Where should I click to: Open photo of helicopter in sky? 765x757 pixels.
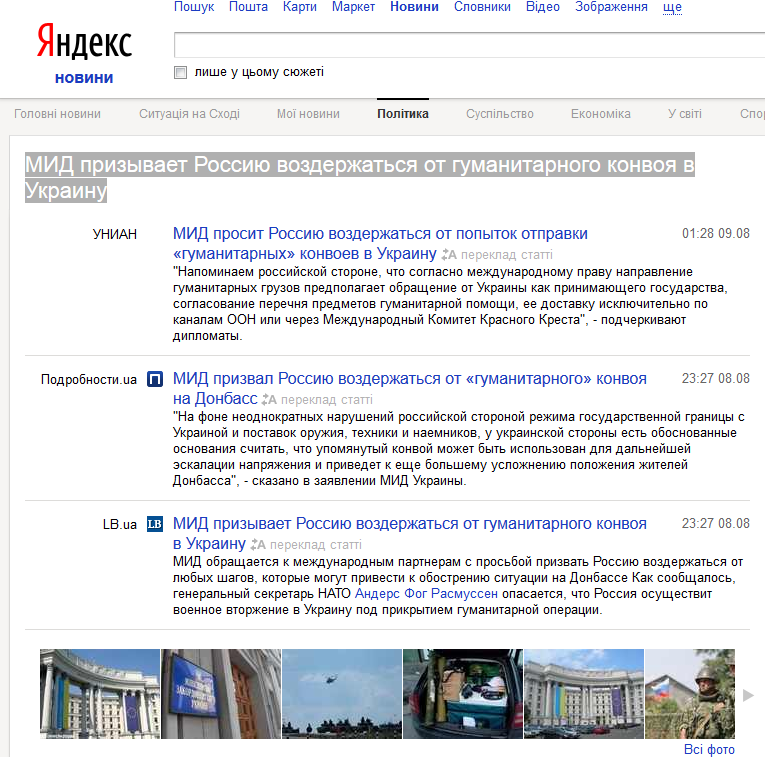pos(342,694)
